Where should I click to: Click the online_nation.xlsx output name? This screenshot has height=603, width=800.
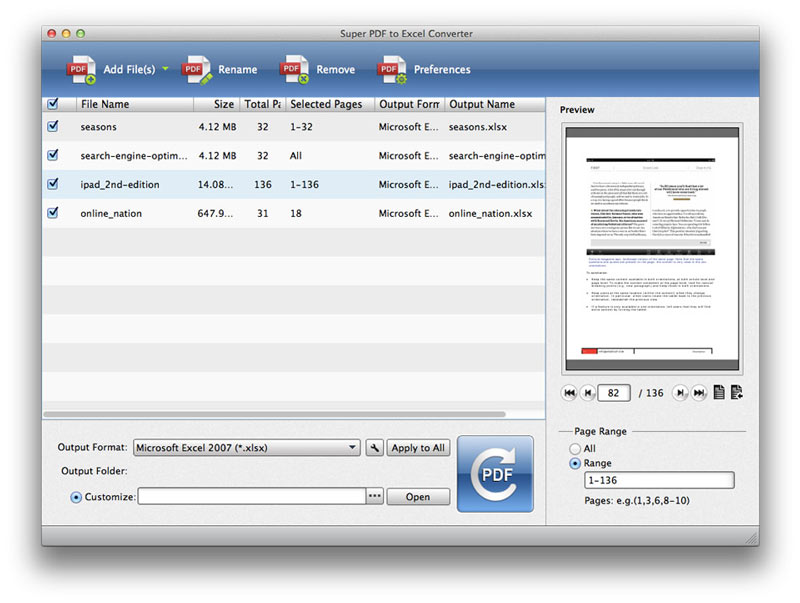(490, 214)
